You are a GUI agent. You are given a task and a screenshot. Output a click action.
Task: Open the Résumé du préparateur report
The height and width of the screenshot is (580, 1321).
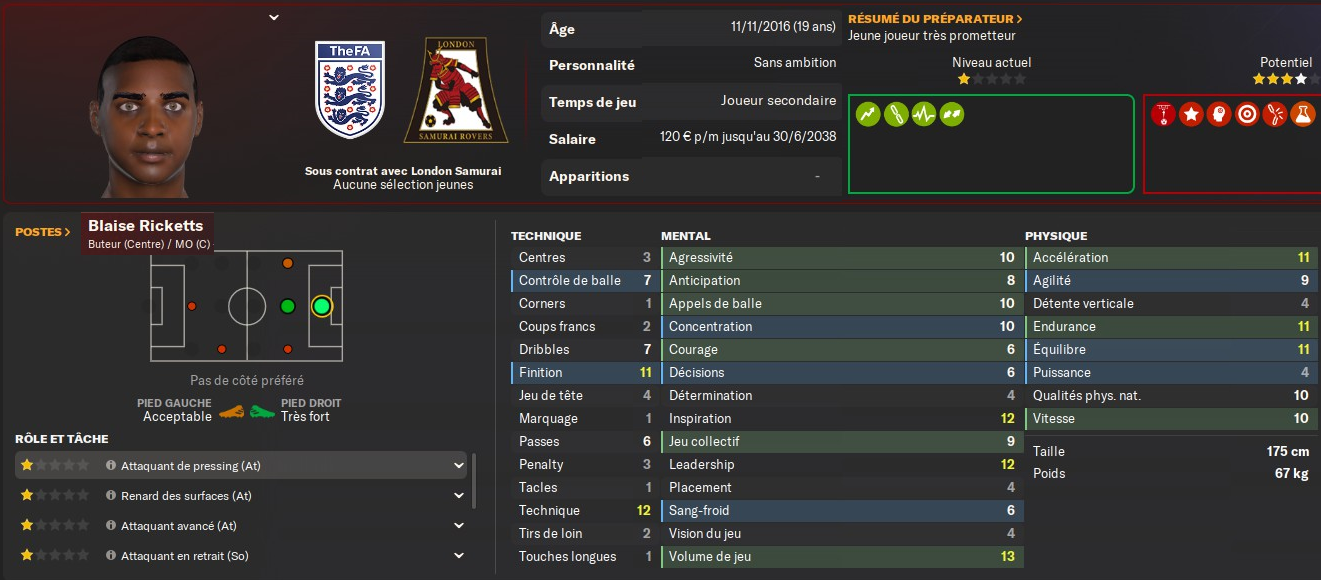pos(935,19)
